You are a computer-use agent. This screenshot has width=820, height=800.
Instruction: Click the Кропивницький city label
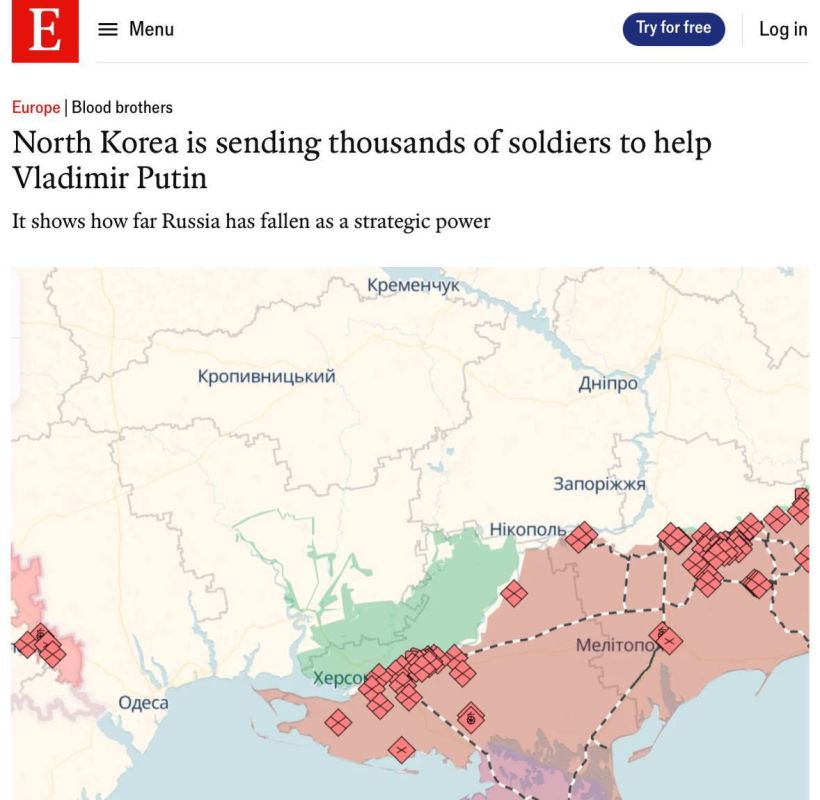[x=266, y=376]
